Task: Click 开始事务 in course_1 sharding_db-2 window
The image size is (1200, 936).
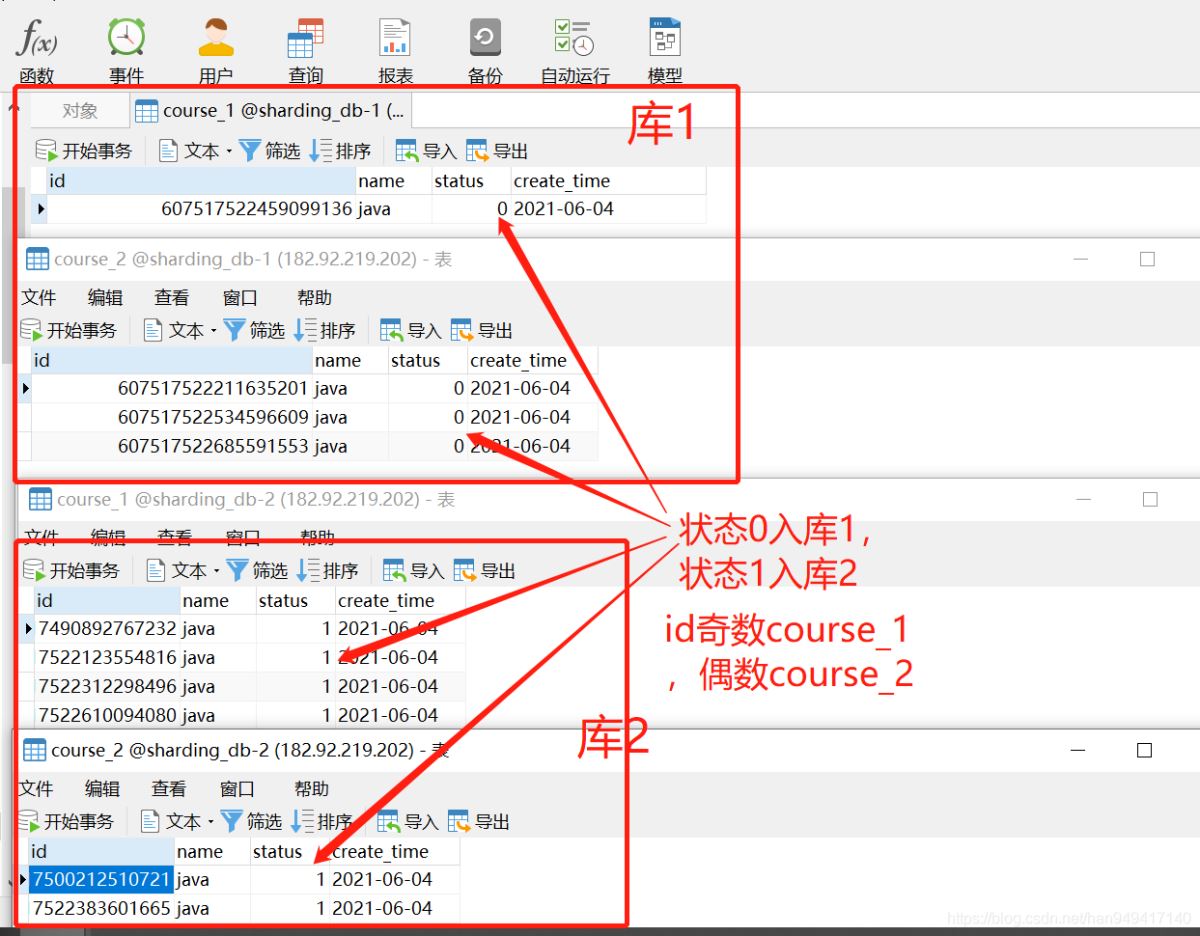Action: pos(71,571)
